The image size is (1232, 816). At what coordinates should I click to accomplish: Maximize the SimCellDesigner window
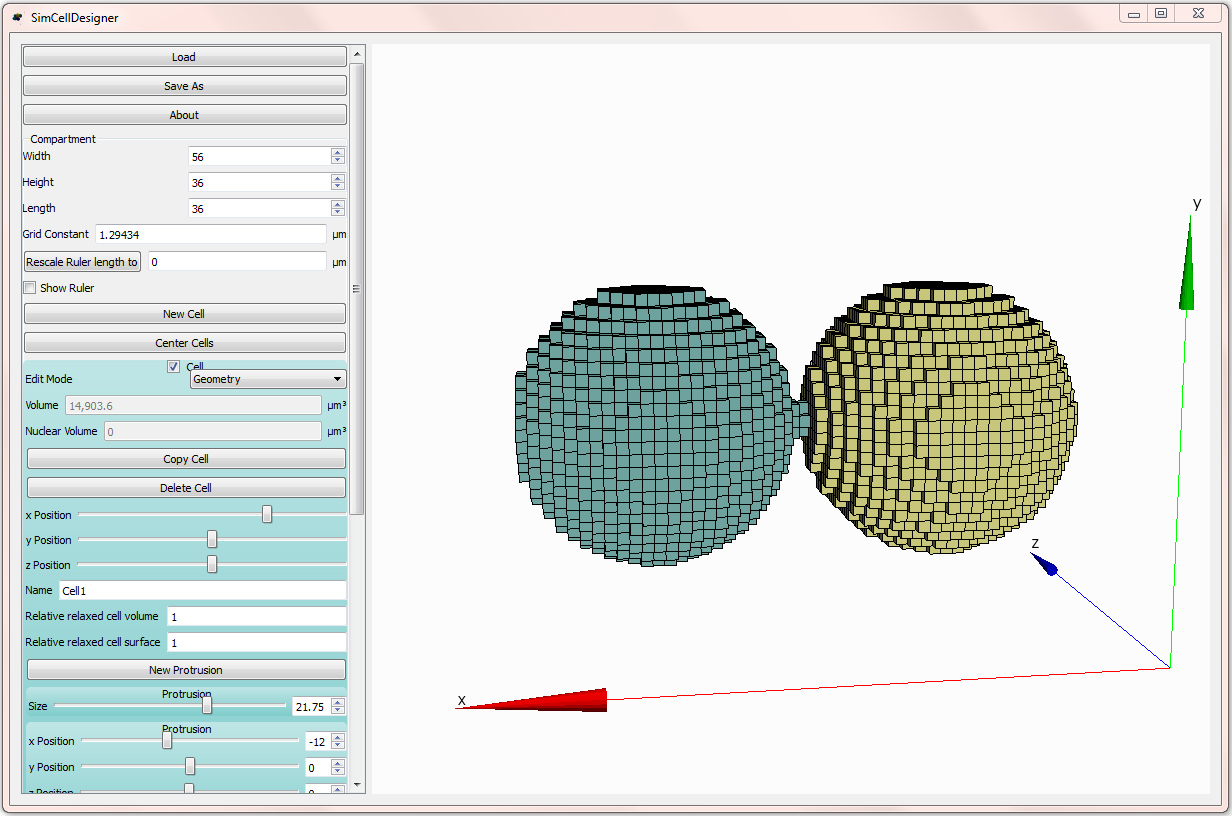tap(1160, 13)
